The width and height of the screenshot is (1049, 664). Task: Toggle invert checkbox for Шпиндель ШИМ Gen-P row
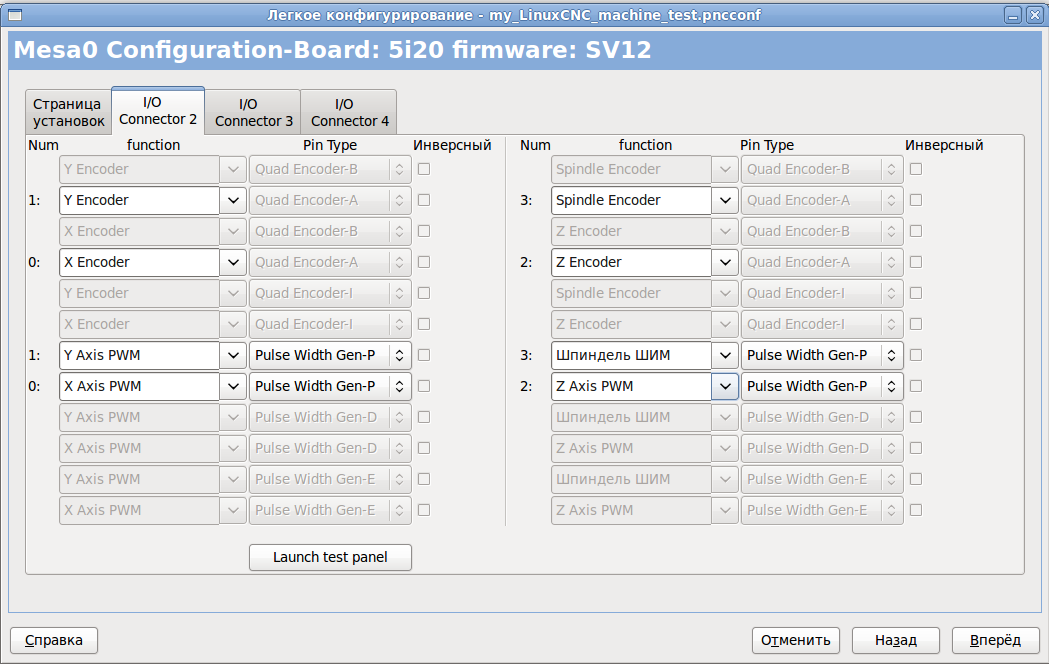pos(917,355)
